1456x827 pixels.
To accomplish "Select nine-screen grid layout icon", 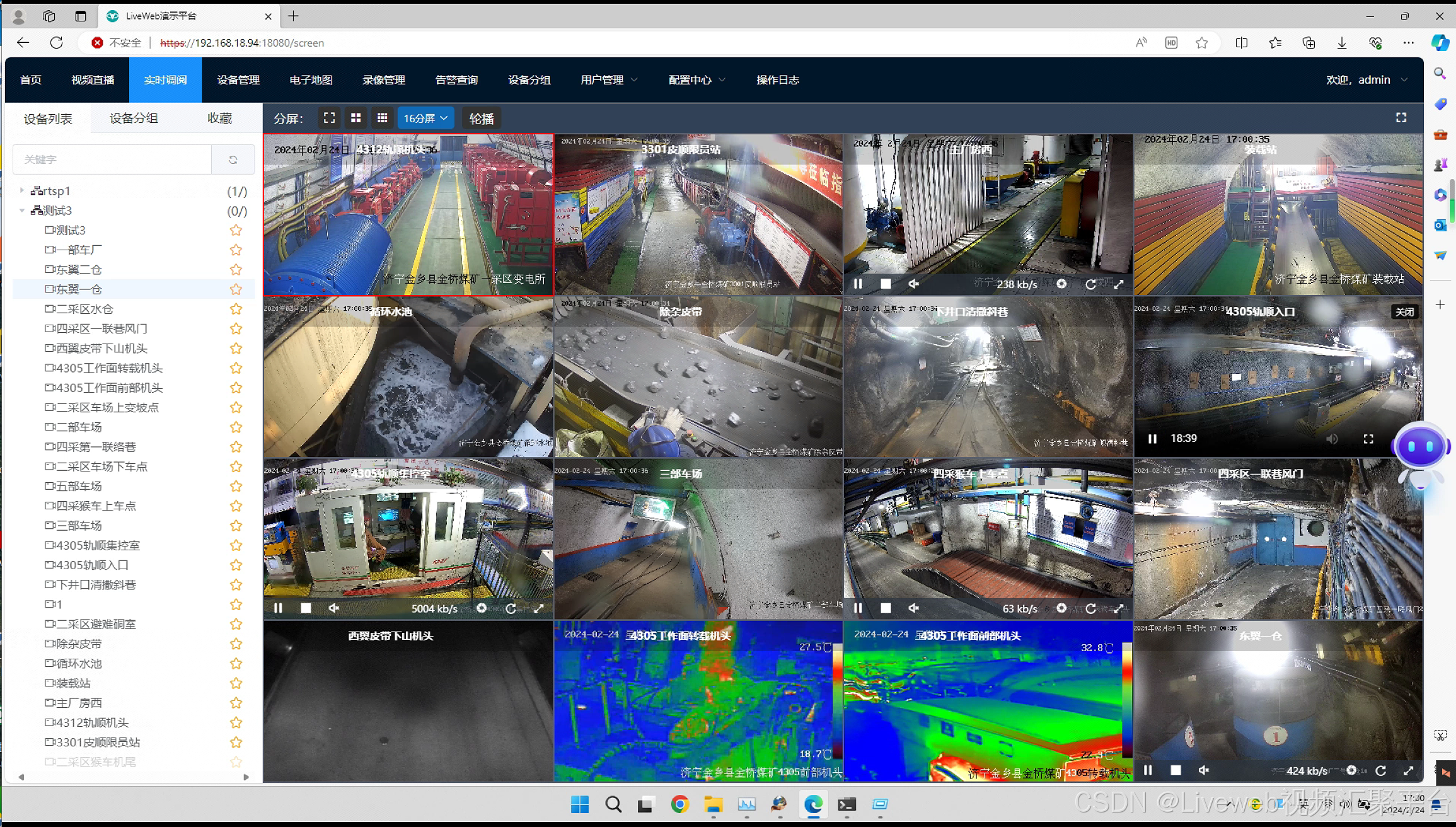I will click(x=382, y=118).
